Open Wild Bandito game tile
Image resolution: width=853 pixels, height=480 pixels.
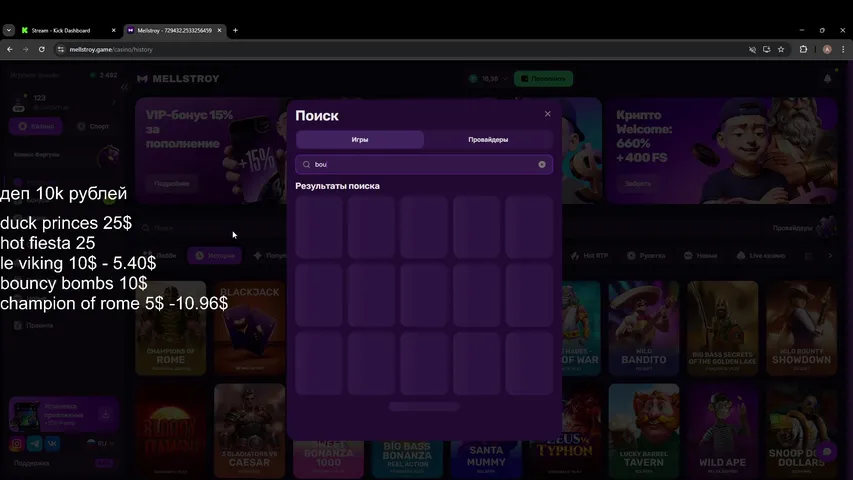(x=644, y=328)
